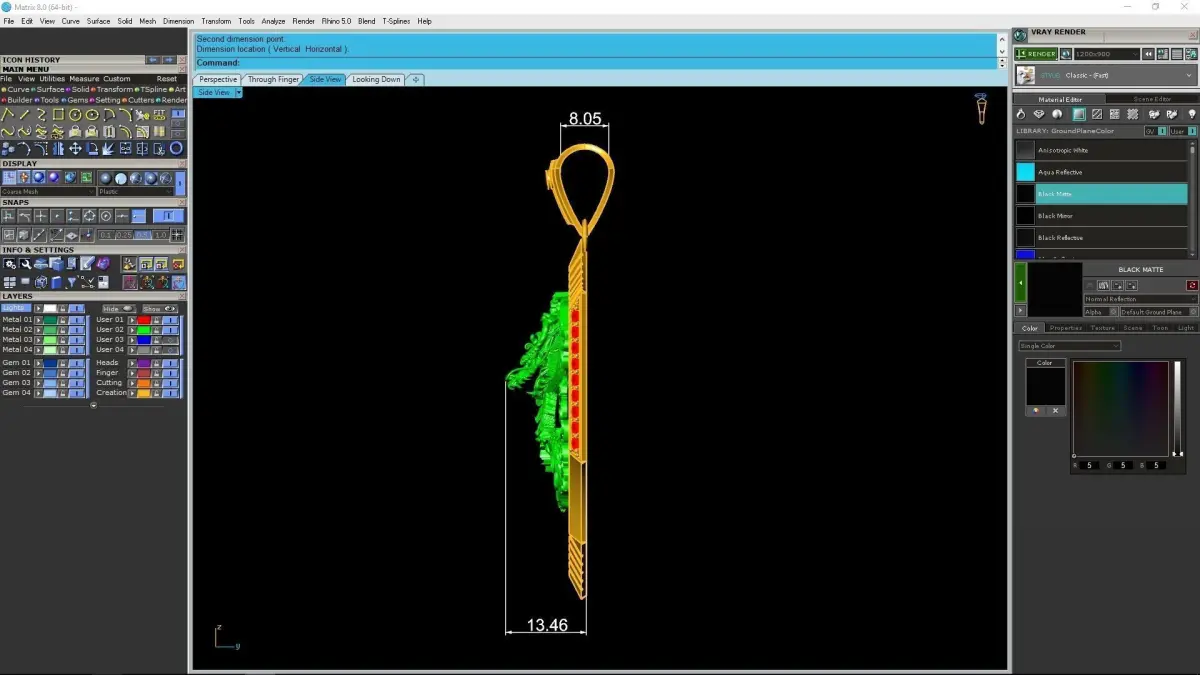Open the Side View viewport dropdown arrow
Screen dimensions: 1200x675
[238, 92]
